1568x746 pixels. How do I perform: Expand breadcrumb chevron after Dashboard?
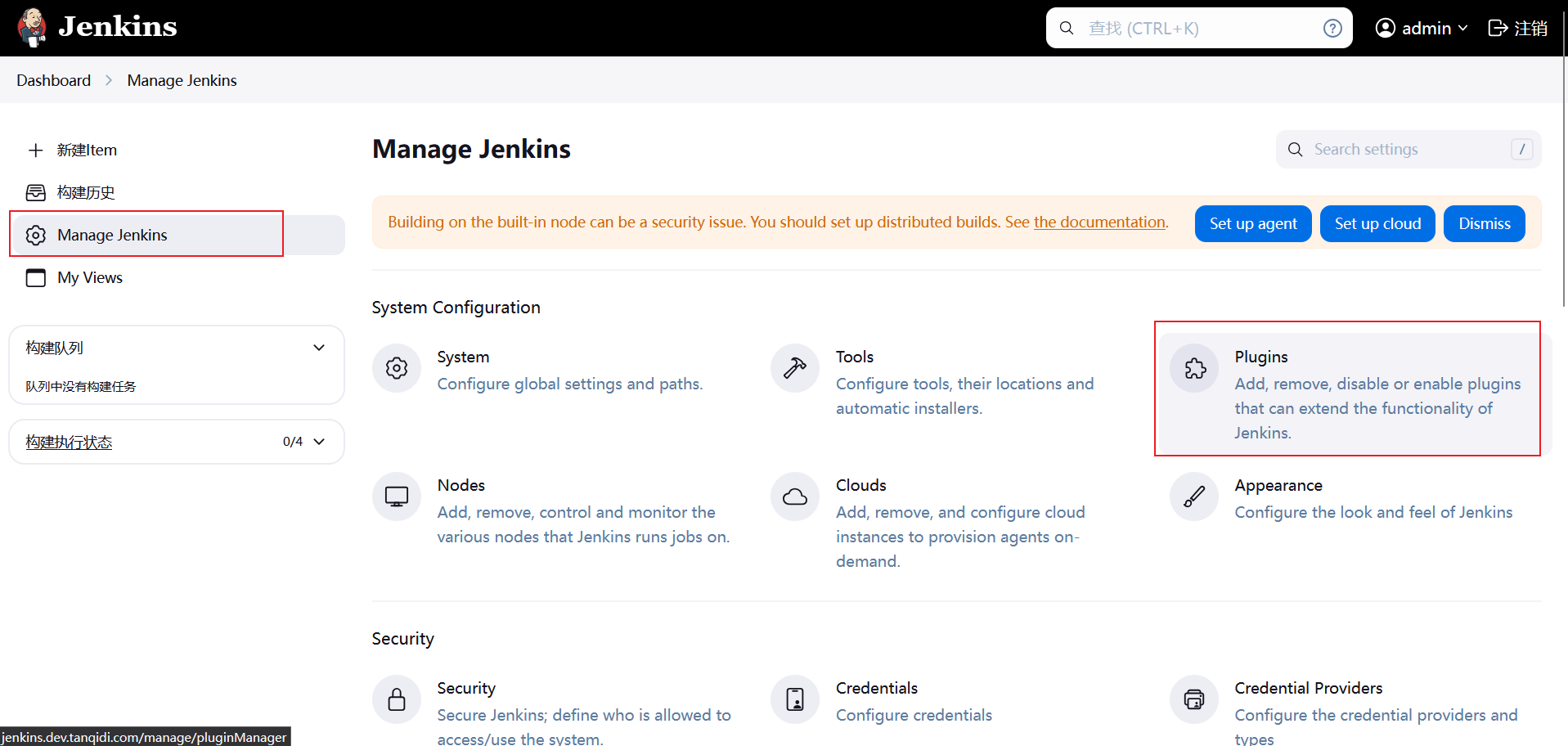click(x=109, y=80)
